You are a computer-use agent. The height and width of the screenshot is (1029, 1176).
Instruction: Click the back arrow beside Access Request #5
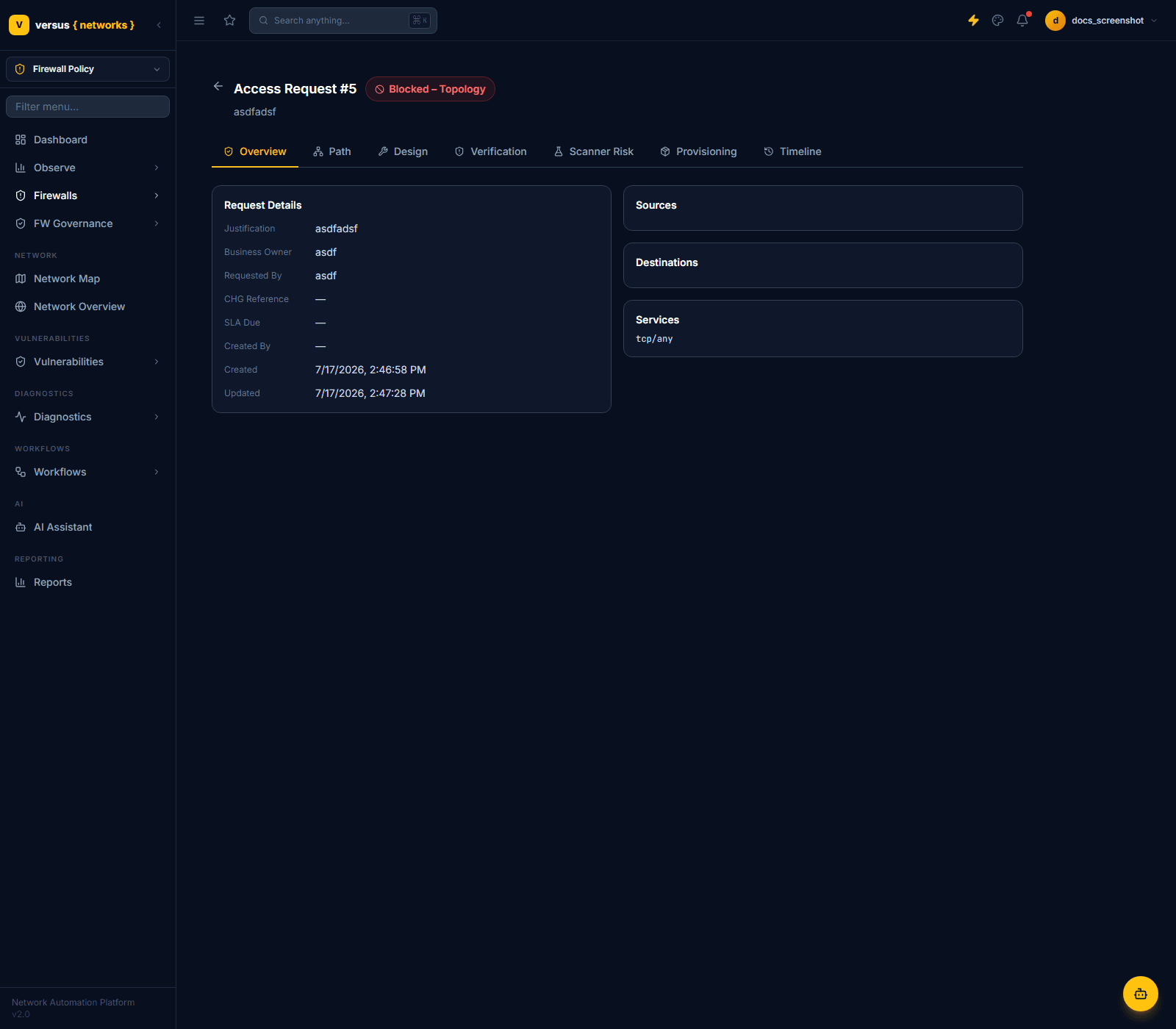pyautogui.click(x=218, y=87)
